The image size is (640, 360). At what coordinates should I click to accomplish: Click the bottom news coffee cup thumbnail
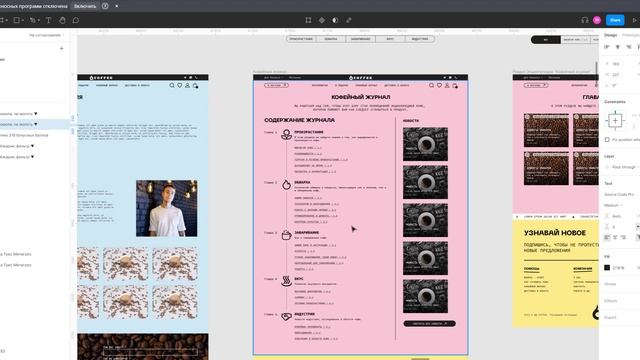425,296
